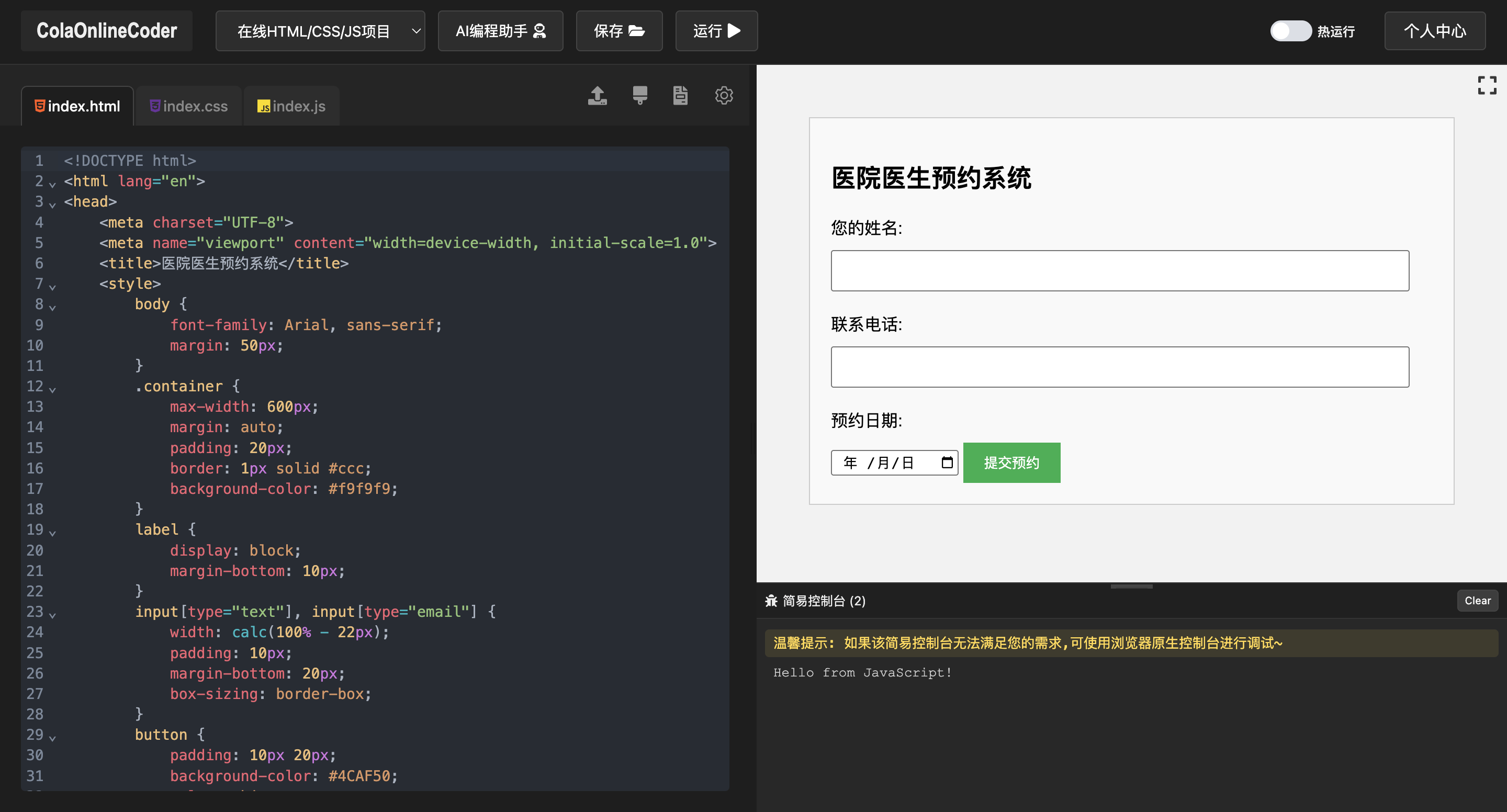Fold the button CSS rule on line 29
Viewport: 1507px width, 812px height.
52,738
